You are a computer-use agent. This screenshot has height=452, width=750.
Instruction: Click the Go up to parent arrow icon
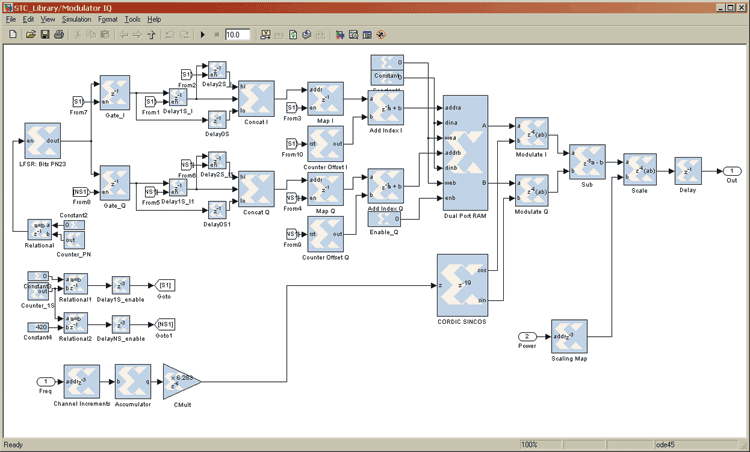tap(151, 35)
